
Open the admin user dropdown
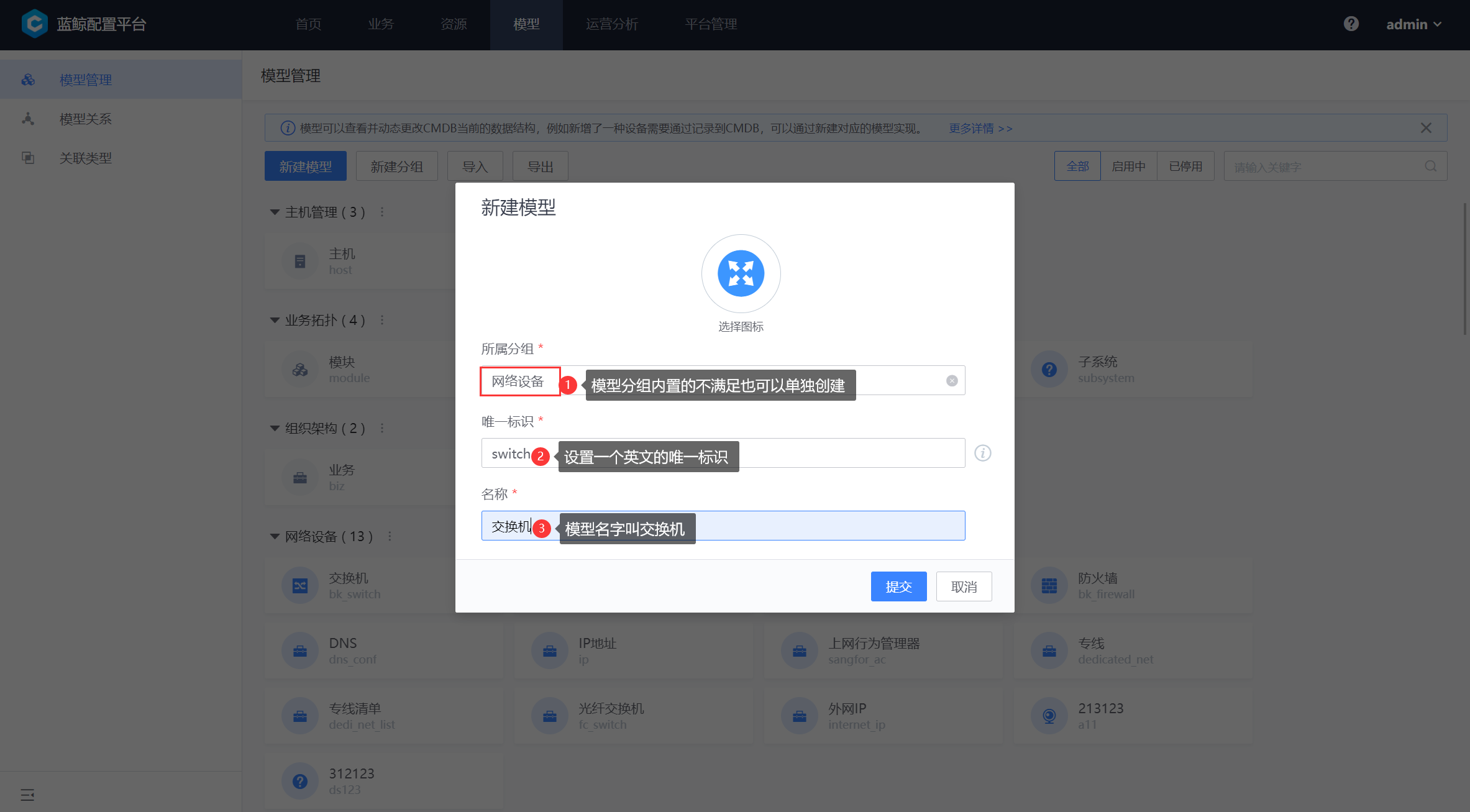click(1413, 24)
